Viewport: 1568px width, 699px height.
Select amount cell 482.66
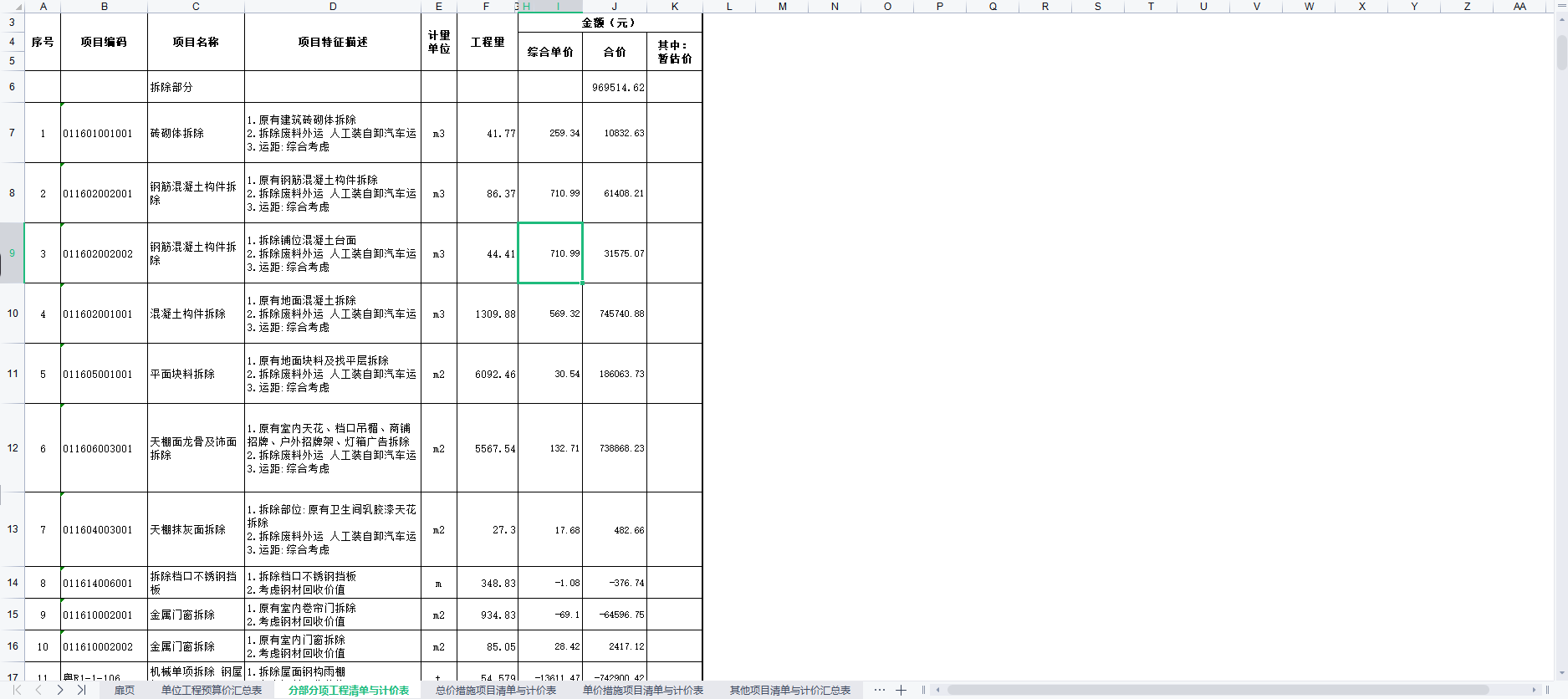615,529
